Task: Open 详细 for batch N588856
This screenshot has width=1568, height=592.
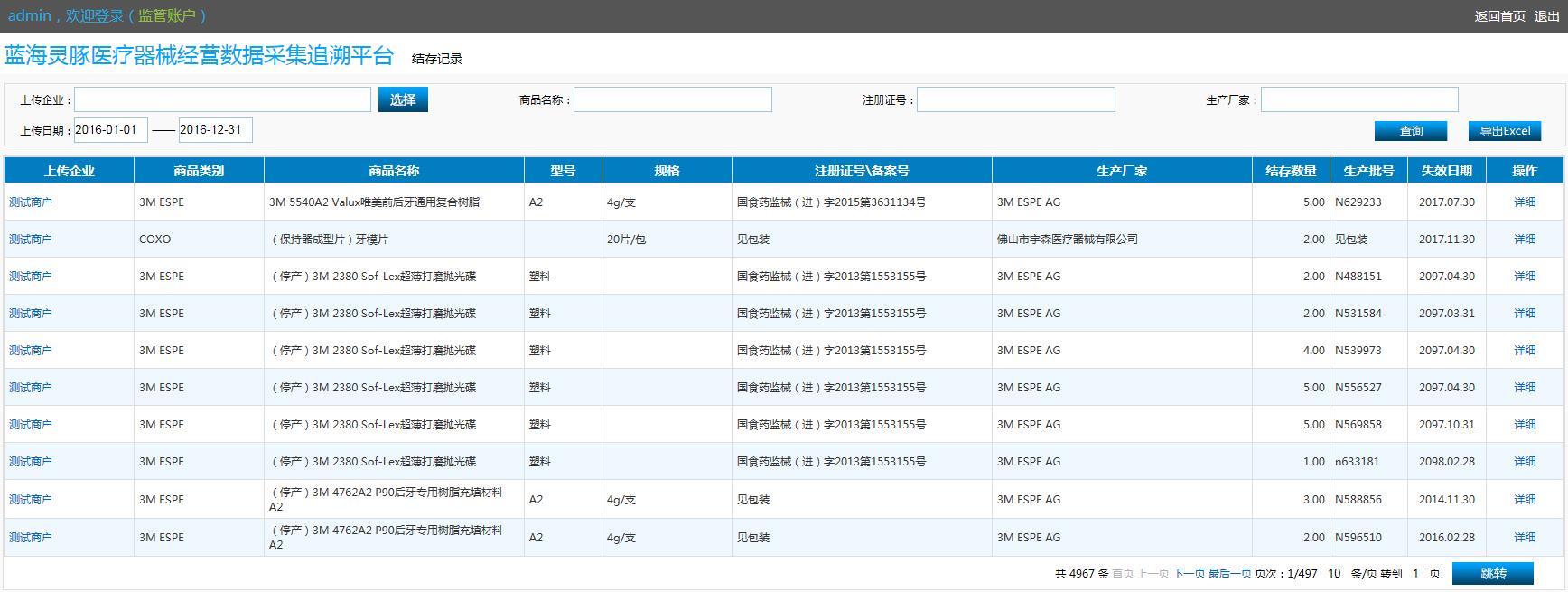Action: [x=1525, y=500]
